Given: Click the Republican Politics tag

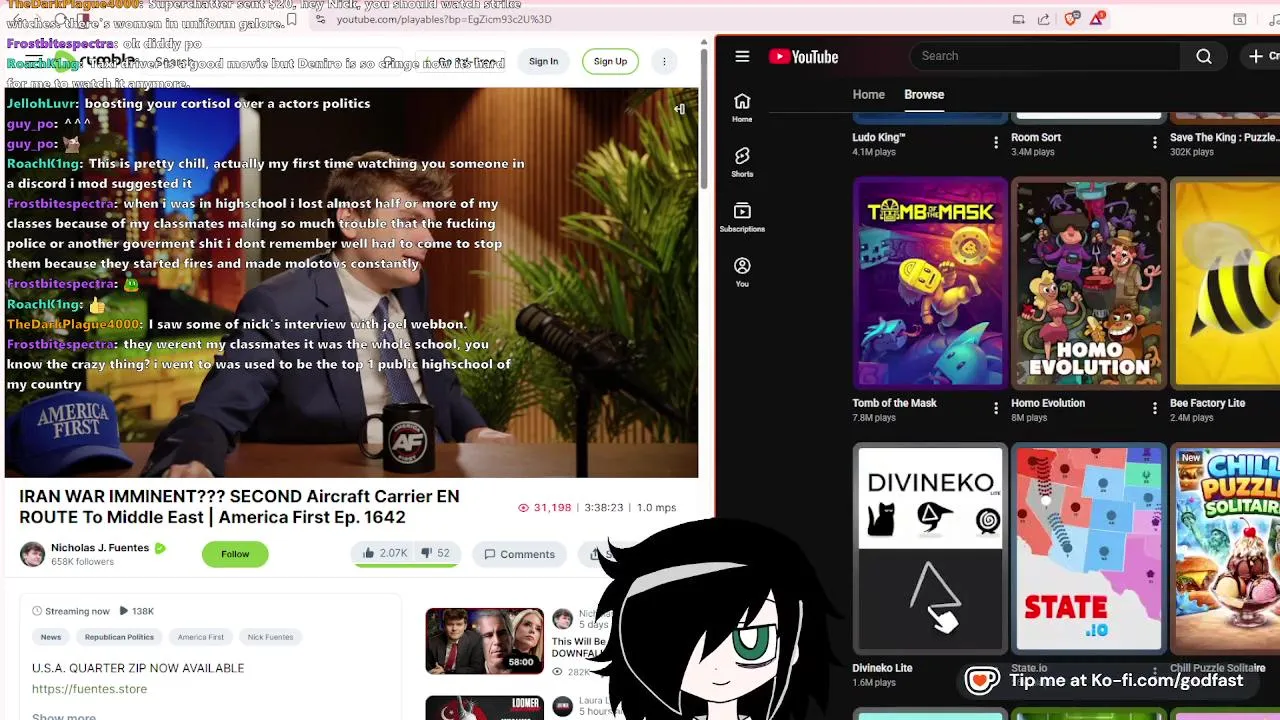Looking at the screenshot, I should click(119, 637).
